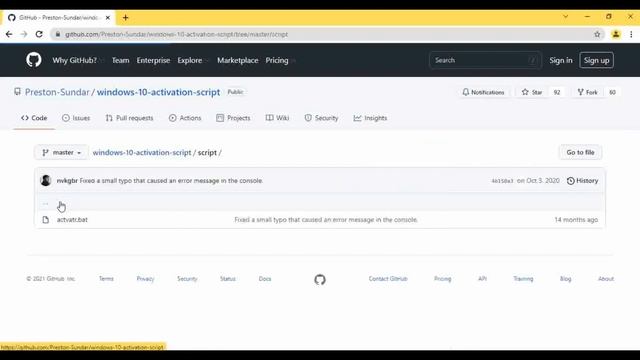Open the Projects tab
The height and width of the screenshot is (360, 640).
click(x=233, y=118)
